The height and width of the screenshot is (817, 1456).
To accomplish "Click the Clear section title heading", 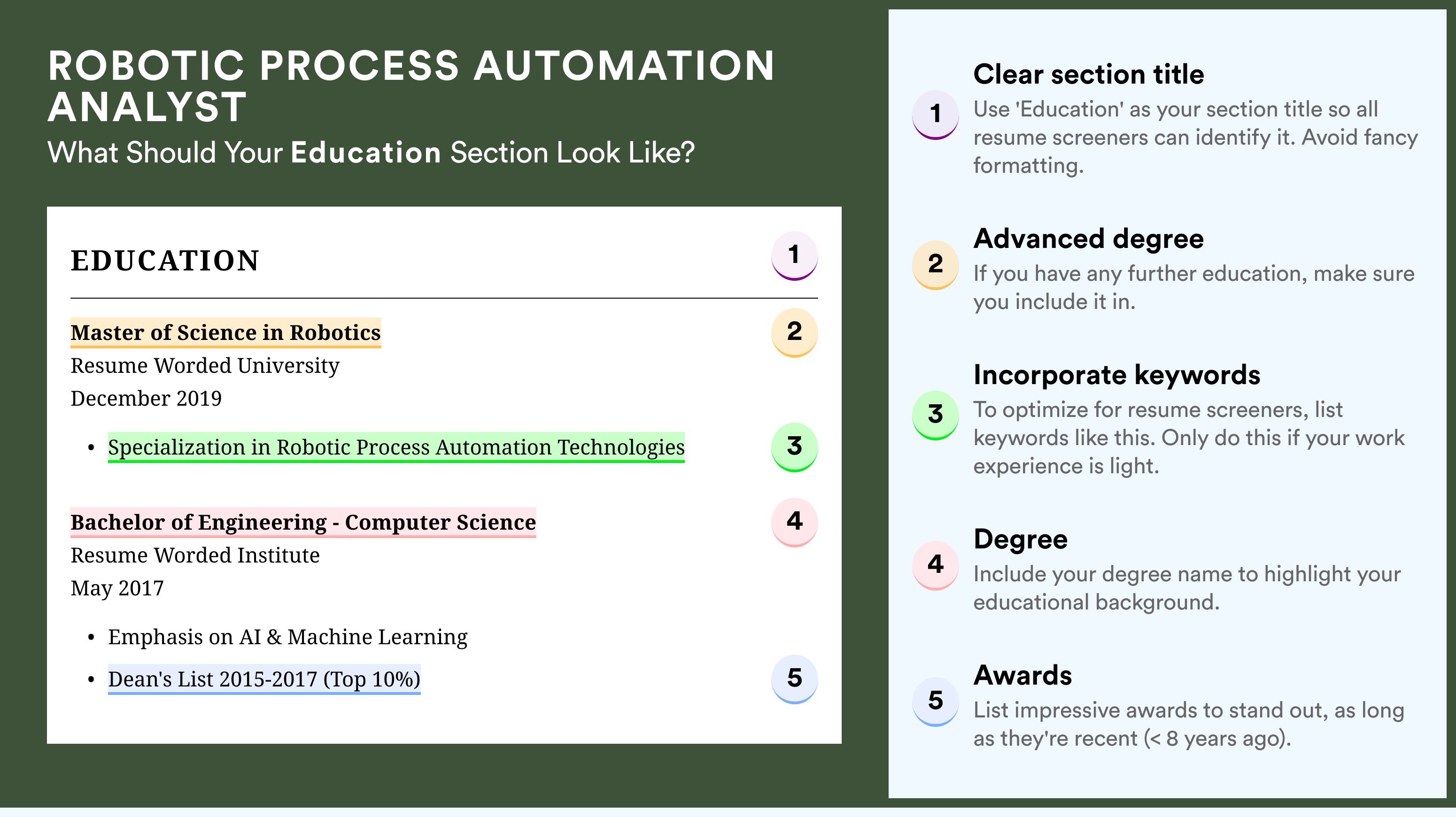I will pos(1089,74).
